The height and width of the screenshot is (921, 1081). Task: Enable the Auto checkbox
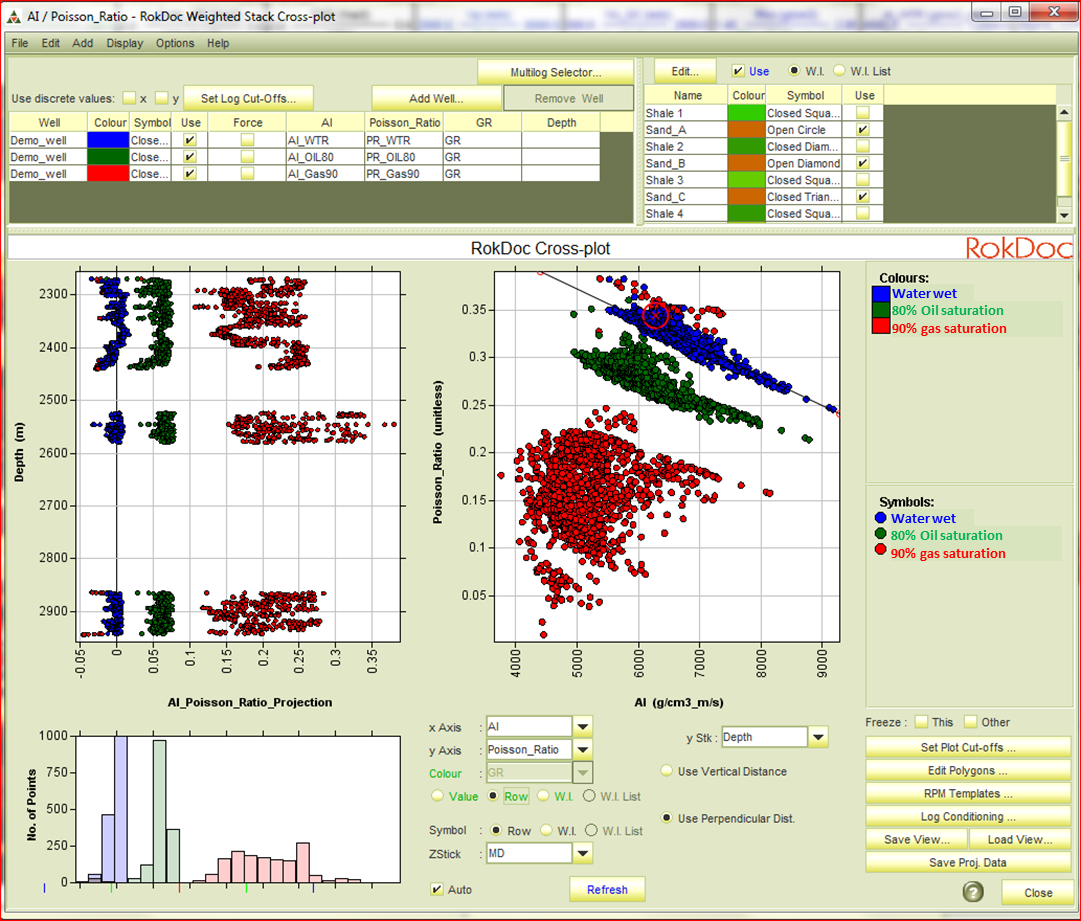(x=437, y=889)
